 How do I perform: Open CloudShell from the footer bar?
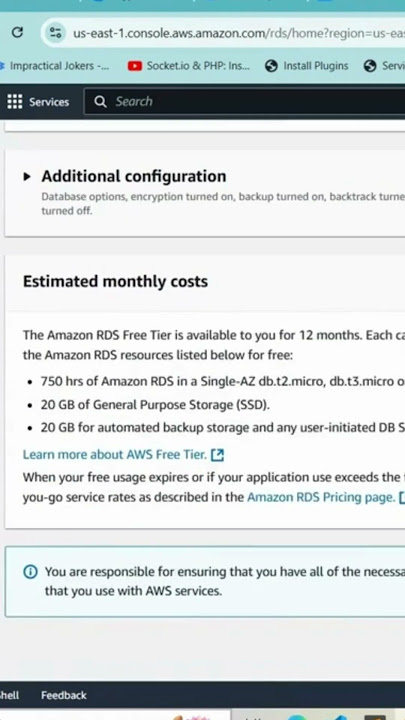(x=9, y=695)
